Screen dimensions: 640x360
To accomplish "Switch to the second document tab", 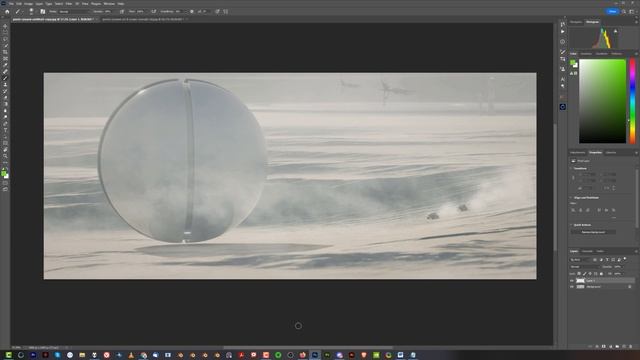I will coord(143,19).
